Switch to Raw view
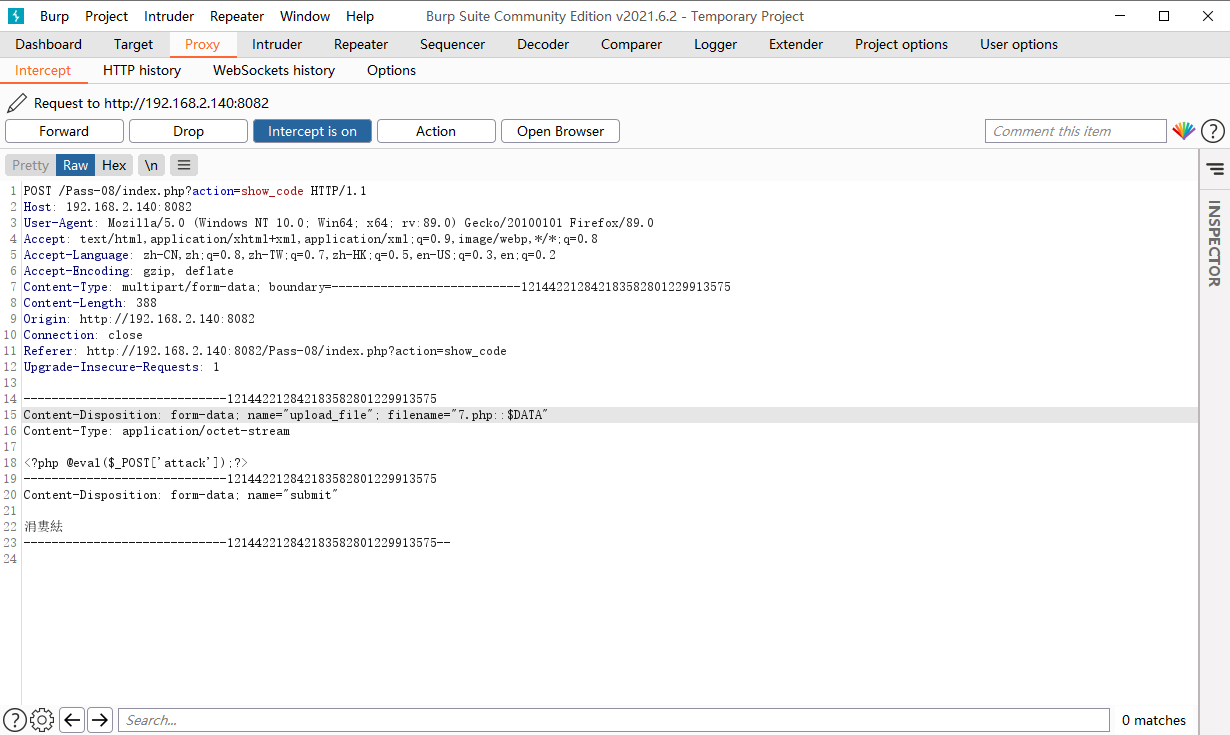 click(76, 165)
